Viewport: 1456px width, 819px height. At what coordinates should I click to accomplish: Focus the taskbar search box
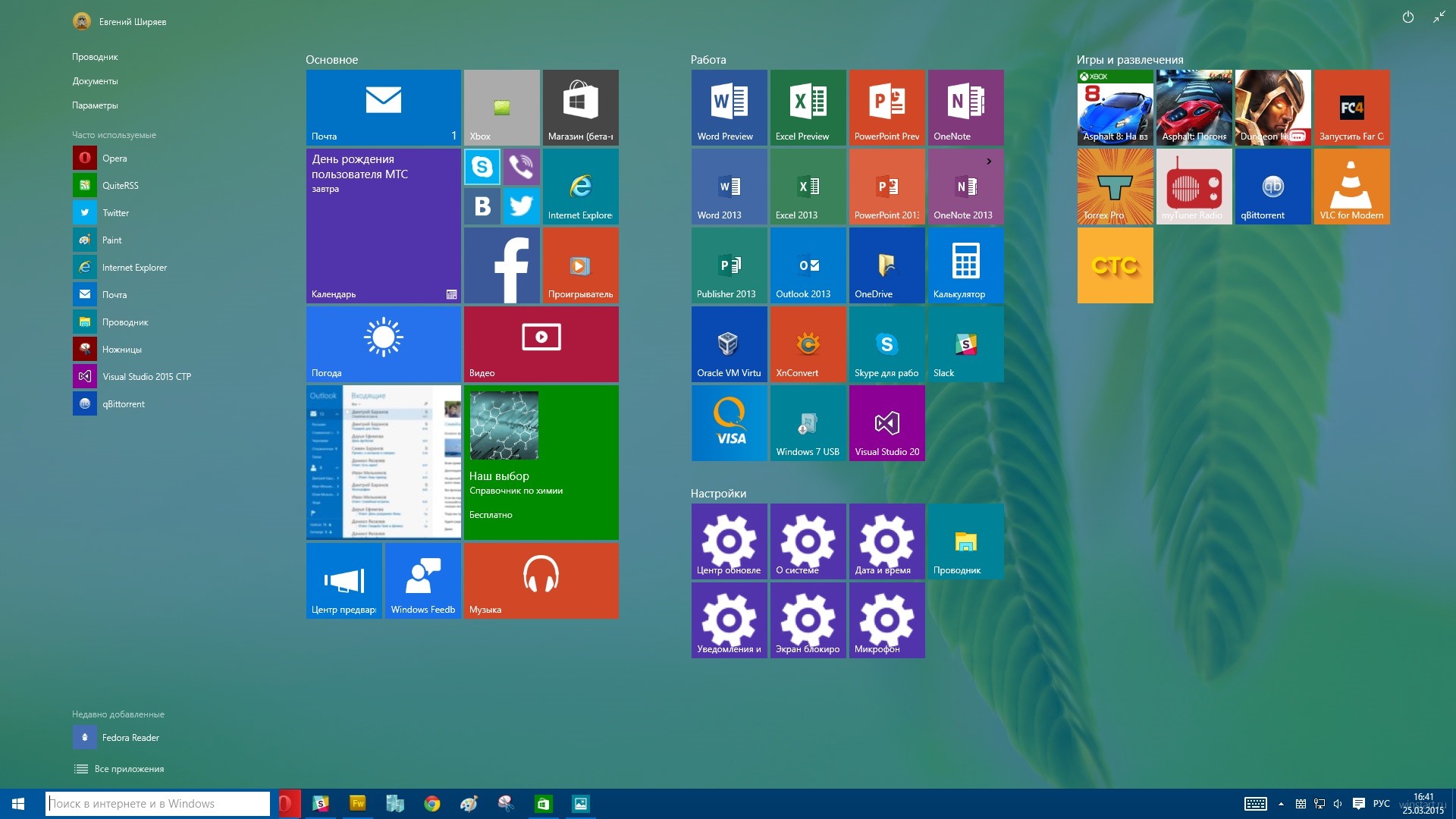point(158,804)
